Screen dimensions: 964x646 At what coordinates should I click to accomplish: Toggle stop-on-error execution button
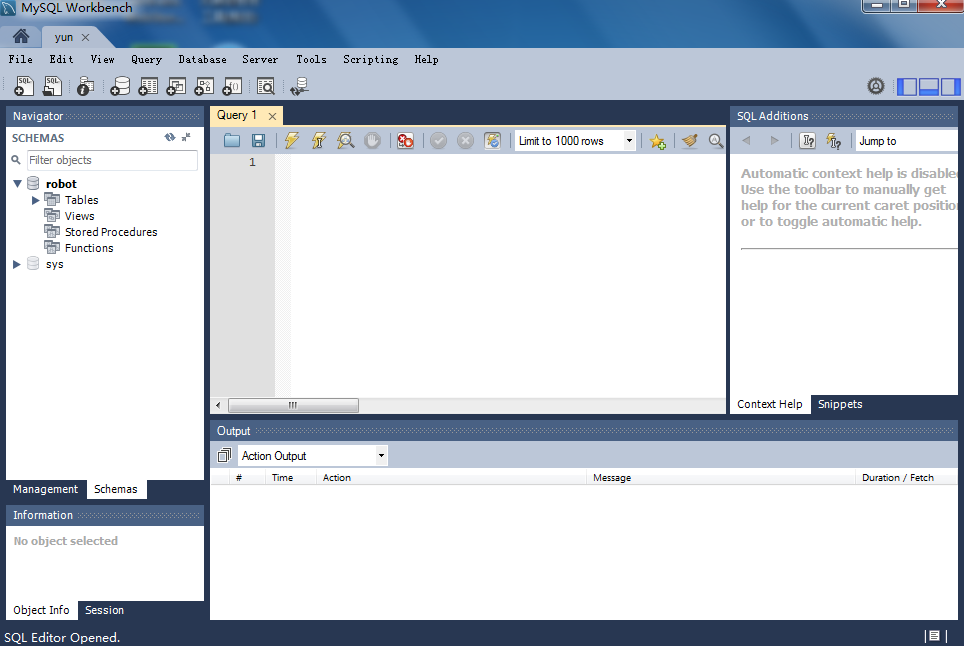coord(405,141)
